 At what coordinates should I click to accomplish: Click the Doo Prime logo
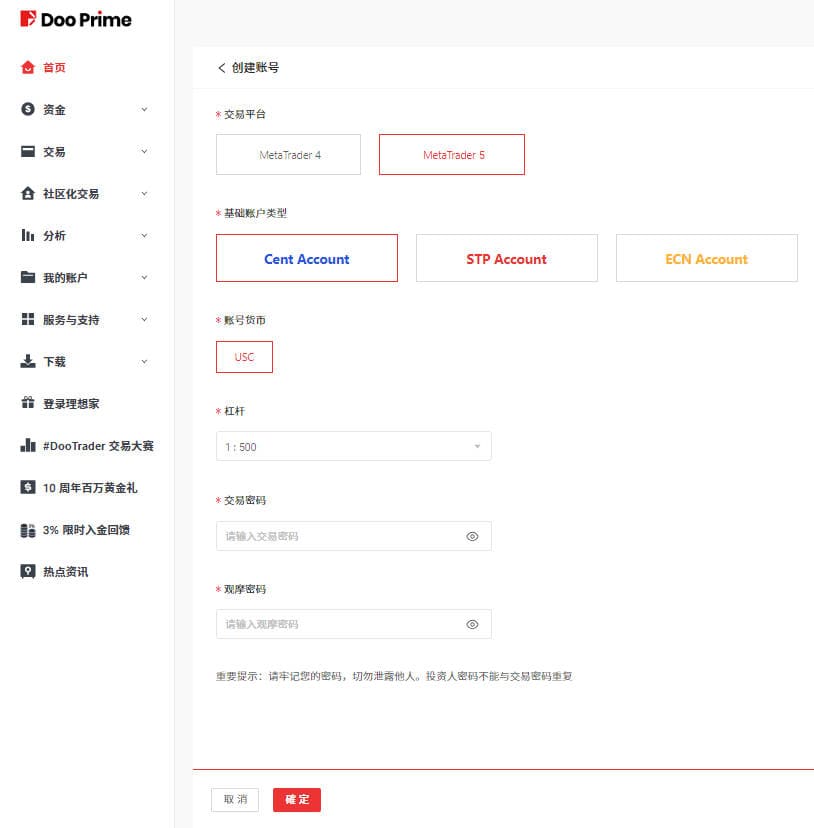pos(76,20)
